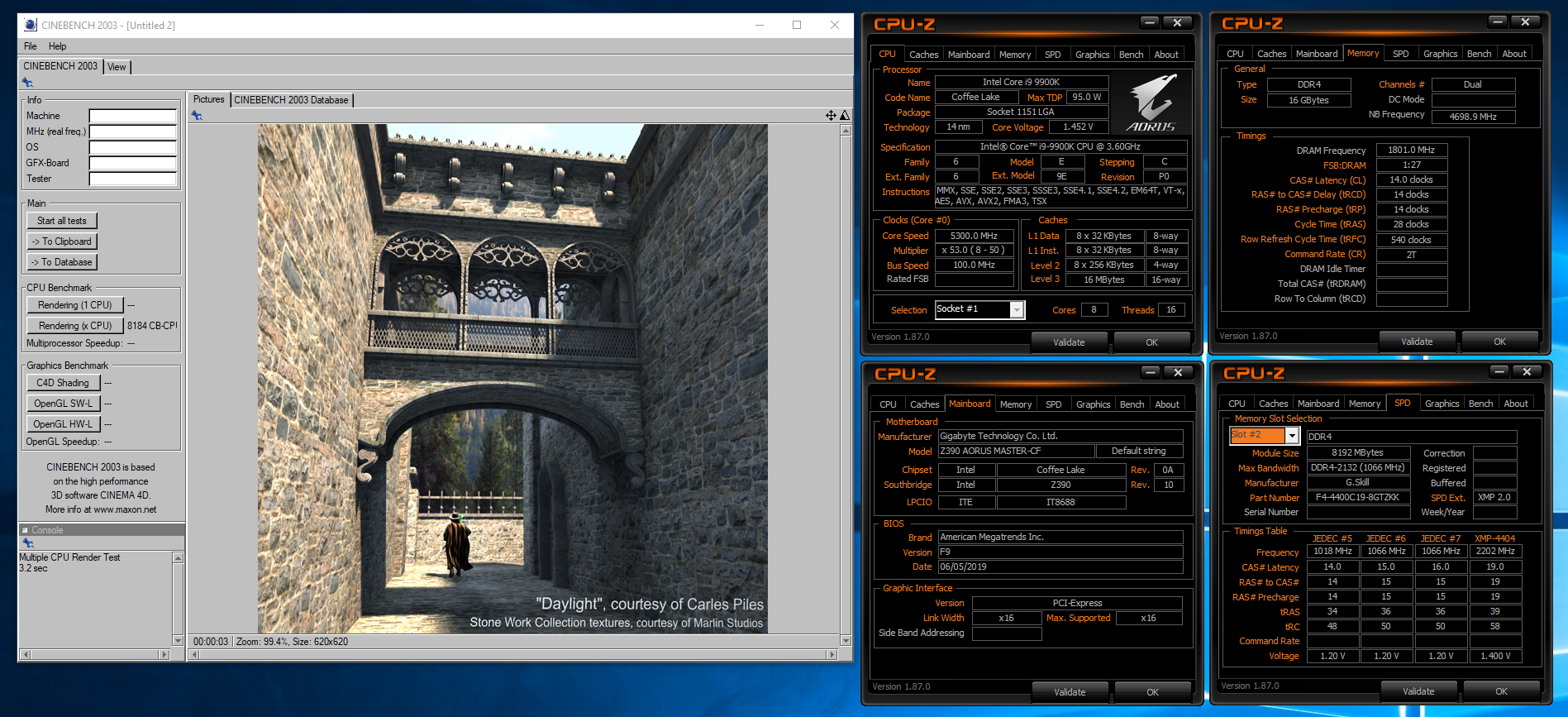Viewport: 1568px width, 717px height.
Task: Select the zoom triangle icon in picture viewer
Action: (x=845, y=116)
